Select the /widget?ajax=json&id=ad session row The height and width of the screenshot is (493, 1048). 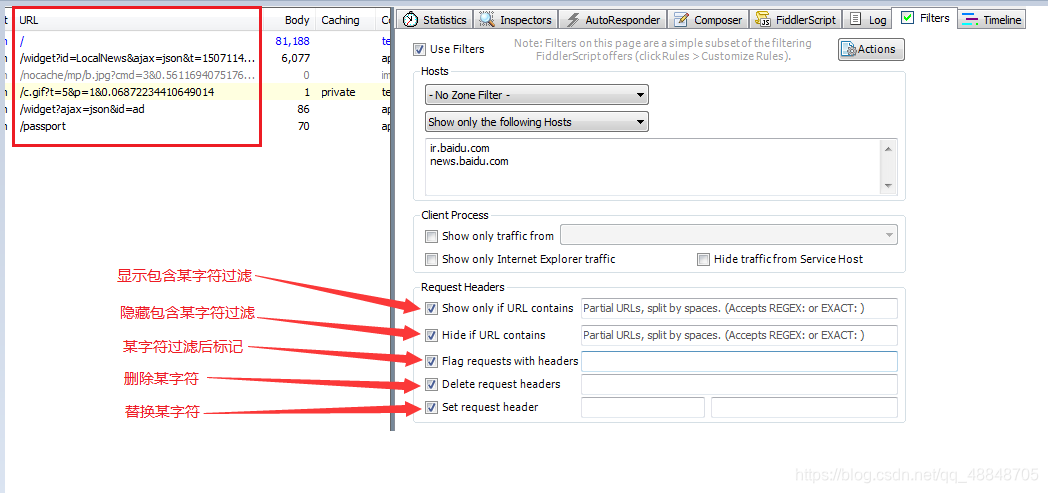point(195,109)
